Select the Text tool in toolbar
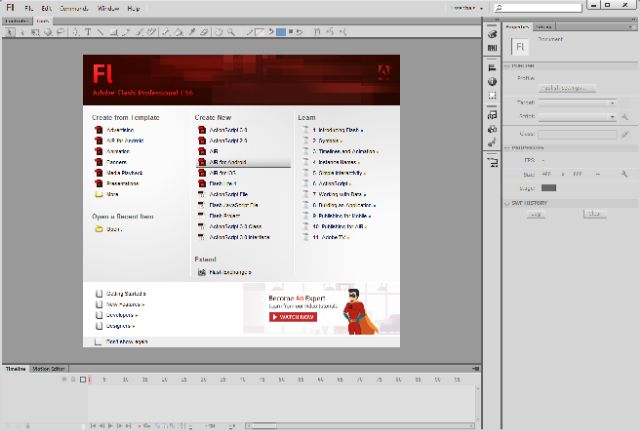Viewport: 640px width, 431px height. click(88, 31)
